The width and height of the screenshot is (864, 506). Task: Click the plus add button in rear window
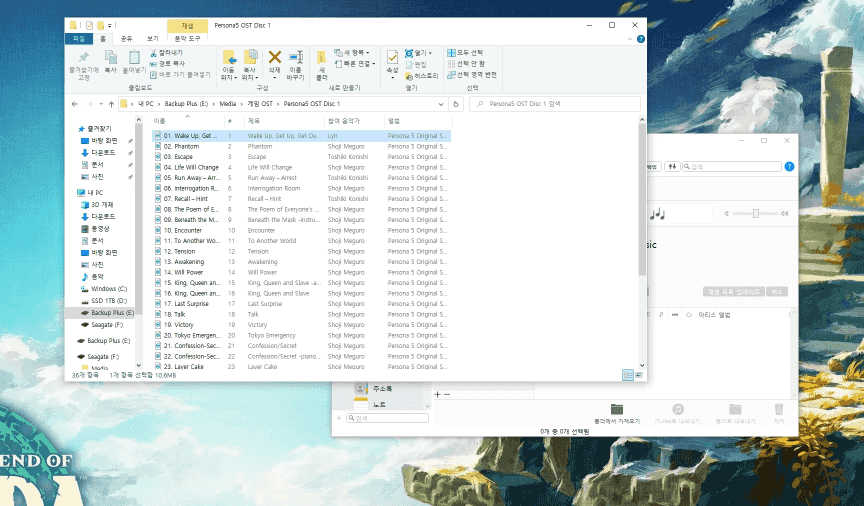pos(438,394)
